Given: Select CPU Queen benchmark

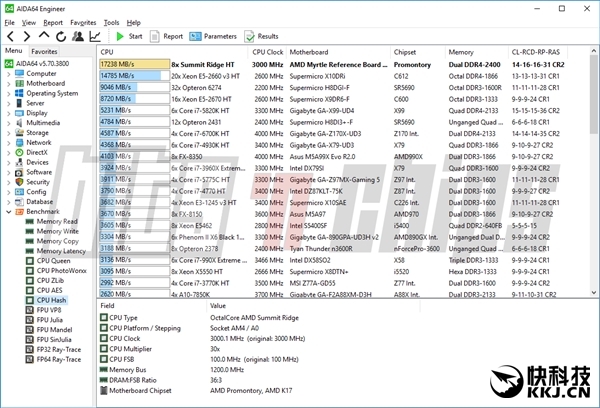Looking at the screenshot, I should pyautogui.click(x=53, y=261).
